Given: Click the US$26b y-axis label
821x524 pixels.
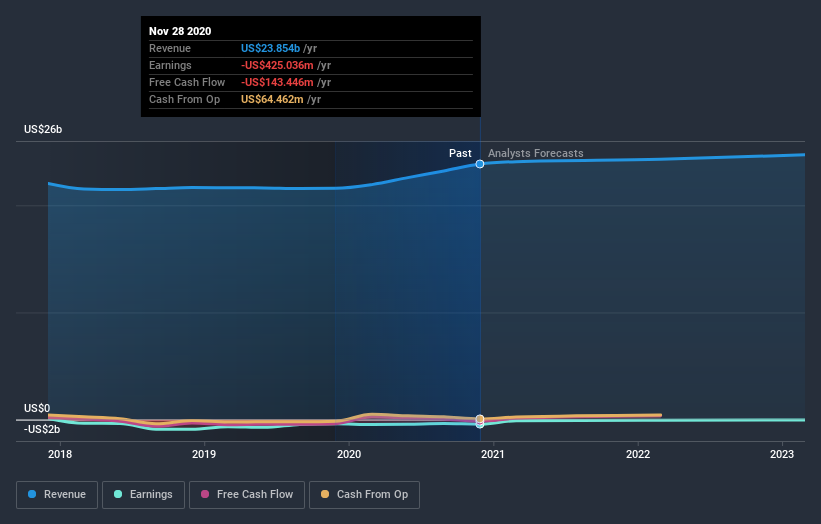Looking at the screenshot, I should (x=43, y=129).
